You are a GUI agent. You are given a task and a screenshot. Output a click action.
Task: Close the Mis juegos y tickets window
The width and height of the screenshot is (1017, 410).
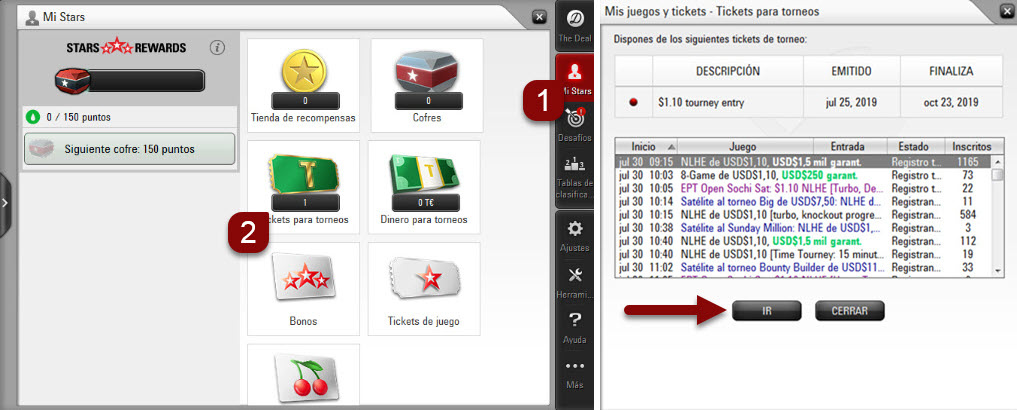point(1007,10)
